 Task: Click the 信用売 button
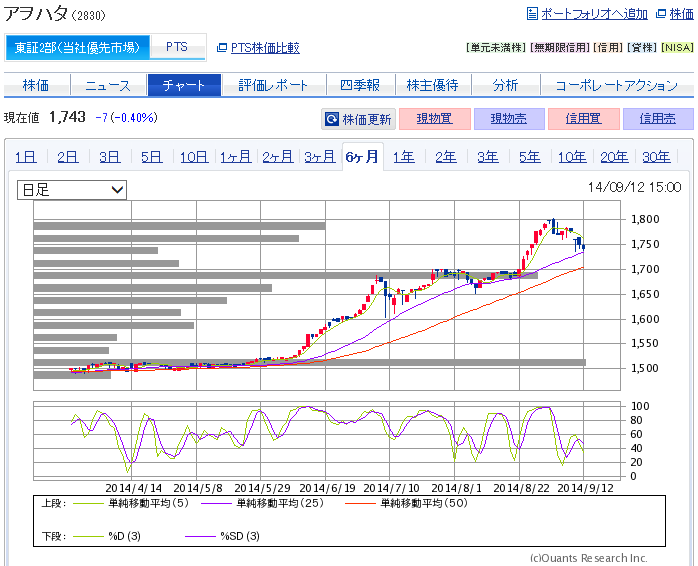(x=658, y=119)
